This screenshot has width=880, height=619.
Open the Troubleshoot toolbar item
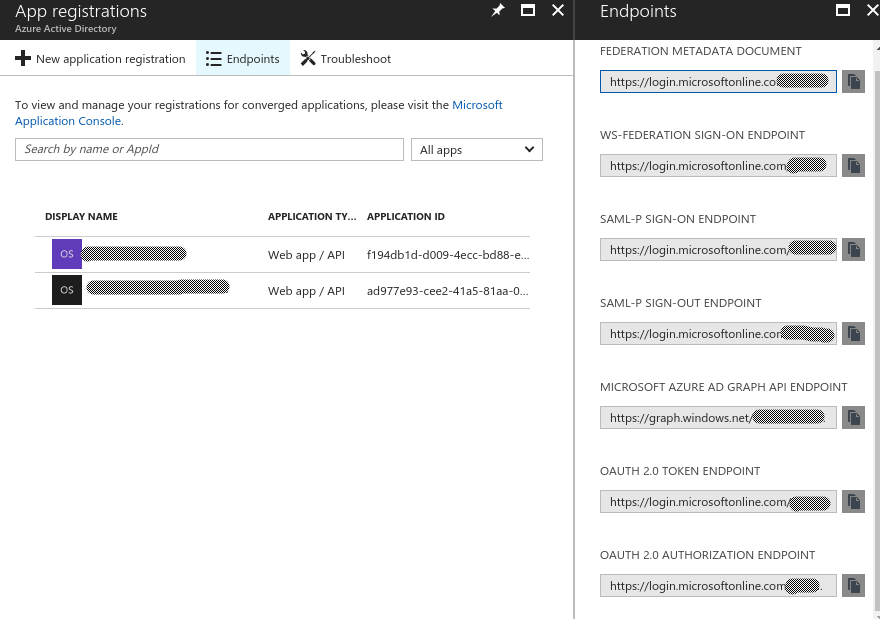coord(346,58)
